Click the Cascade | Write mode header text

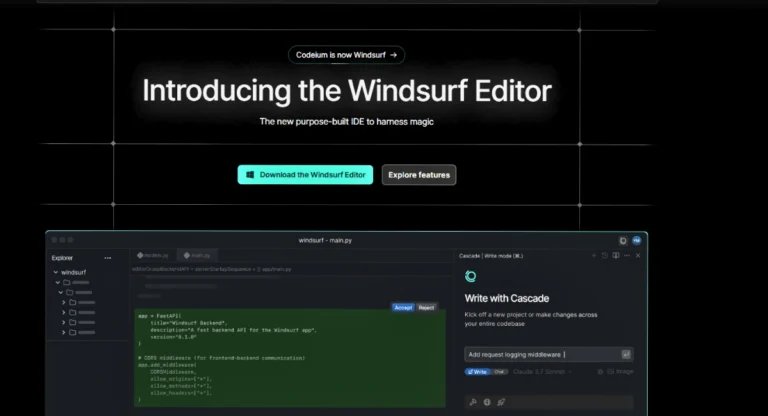coord(491,256)
